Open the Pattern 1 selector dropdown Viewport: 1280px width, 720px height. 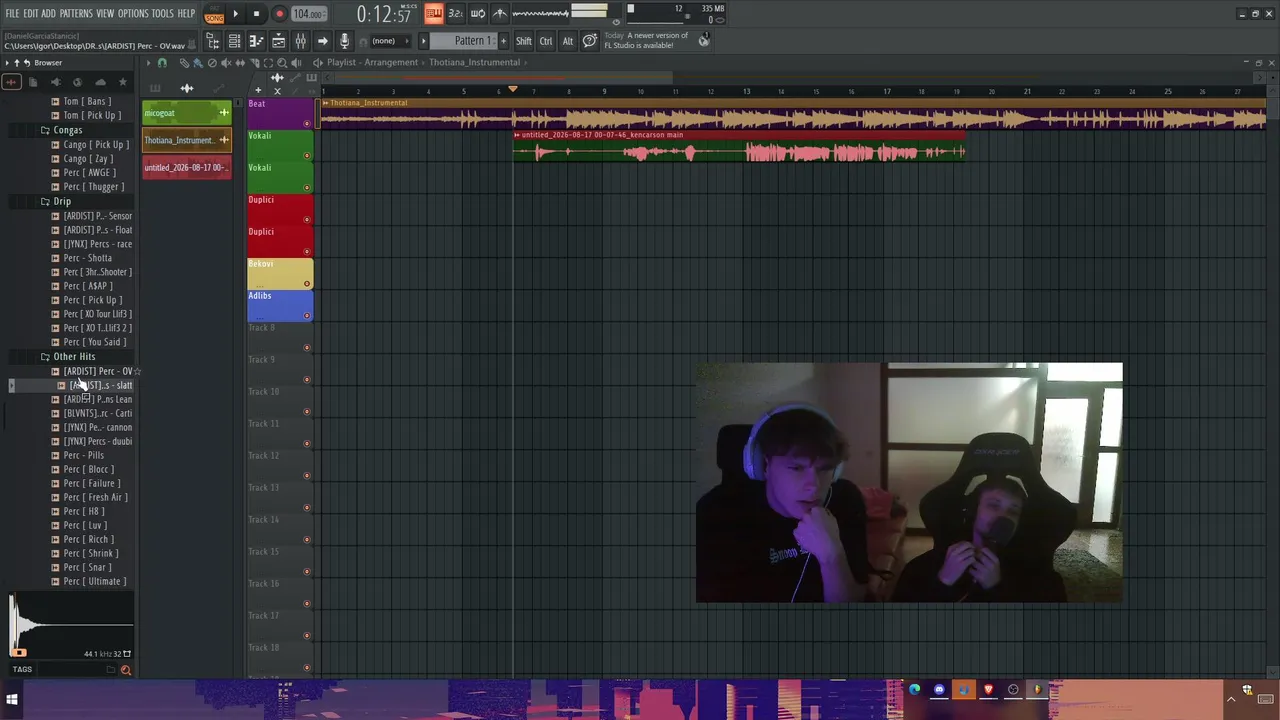point(463,41)
